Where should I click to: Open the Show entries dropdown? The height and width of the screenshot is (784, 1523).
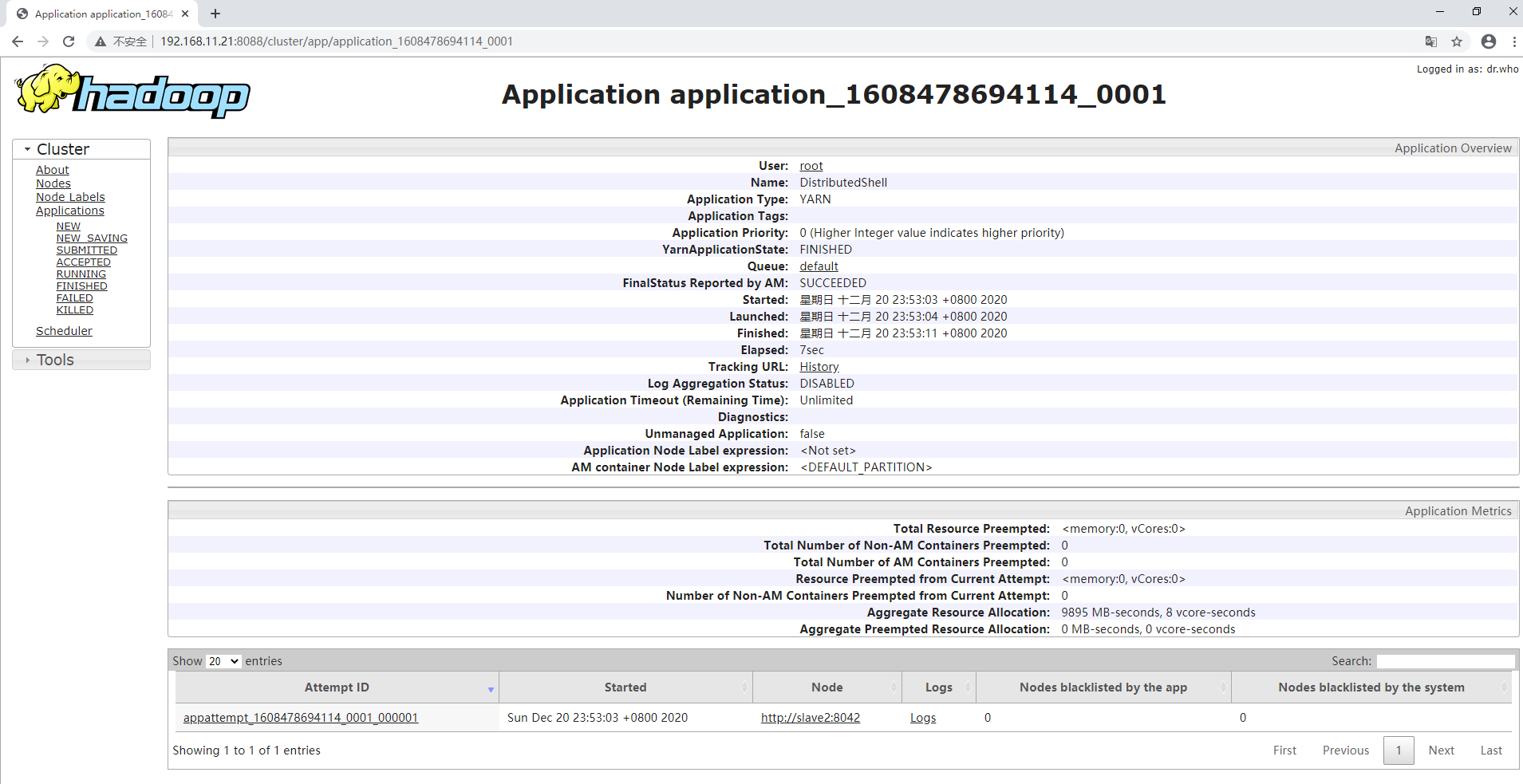(223, 661)
